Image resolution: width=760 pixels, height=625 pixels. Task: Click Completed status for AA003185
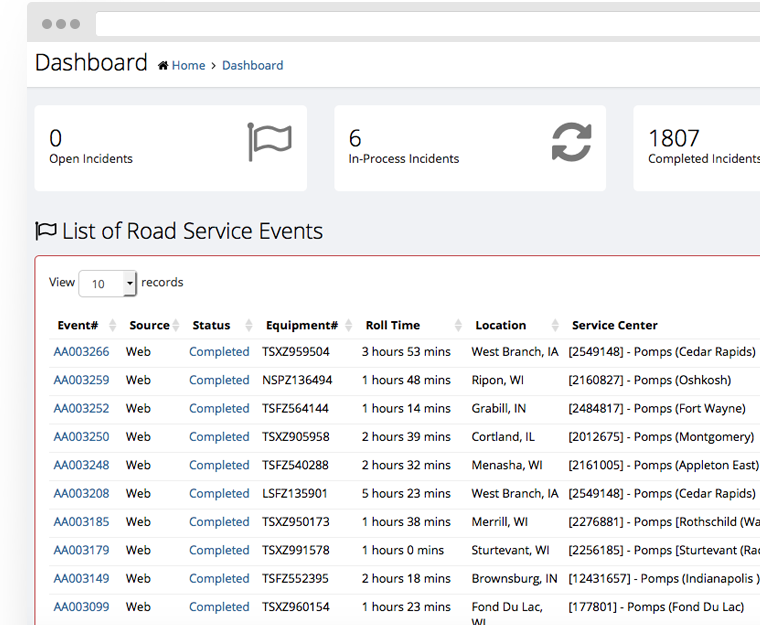(219, 522)
